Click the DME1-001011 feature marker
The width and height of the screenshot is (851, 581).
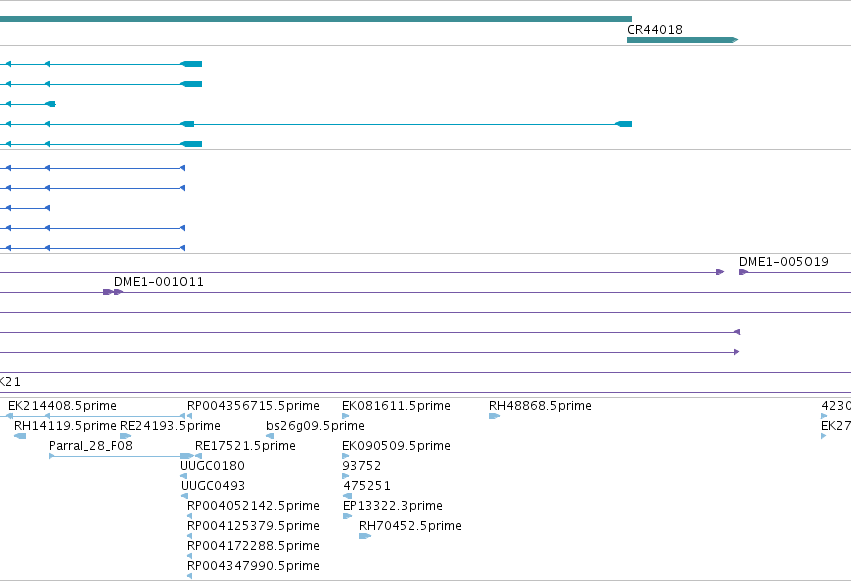(113, 292)
